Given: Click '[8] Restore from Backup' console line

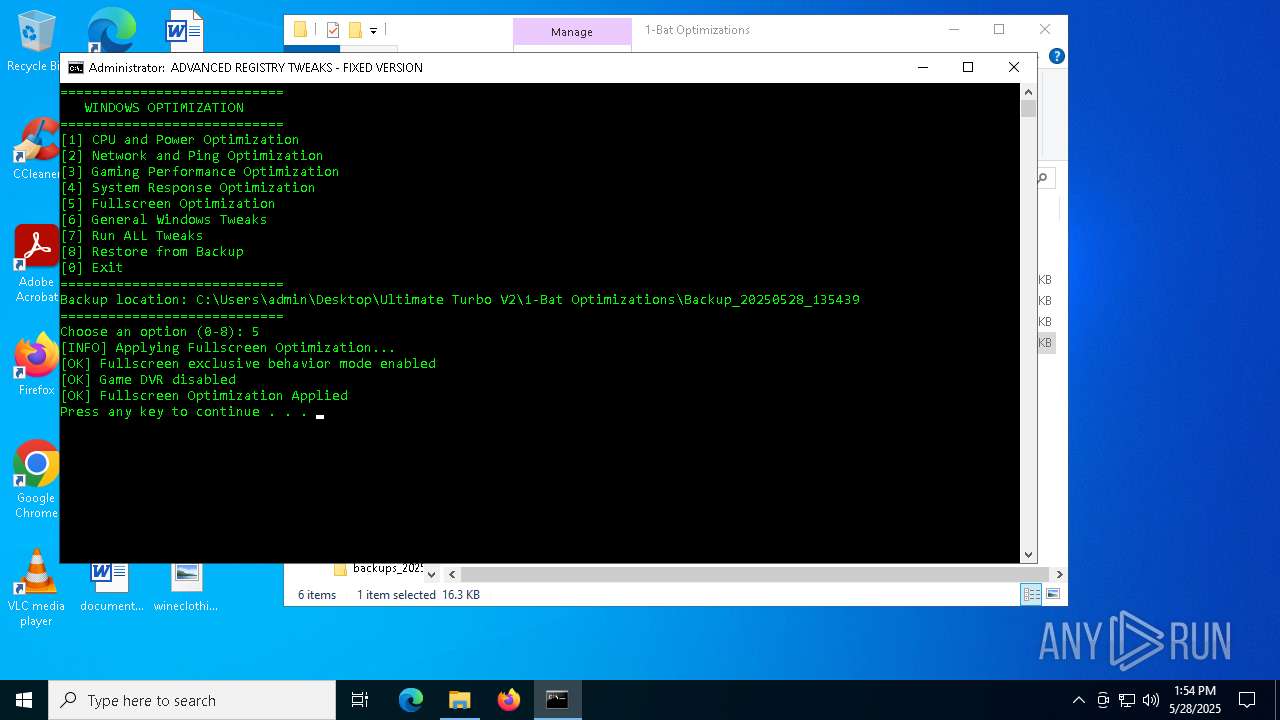Looking at the screenshot, I should point(152,252).
